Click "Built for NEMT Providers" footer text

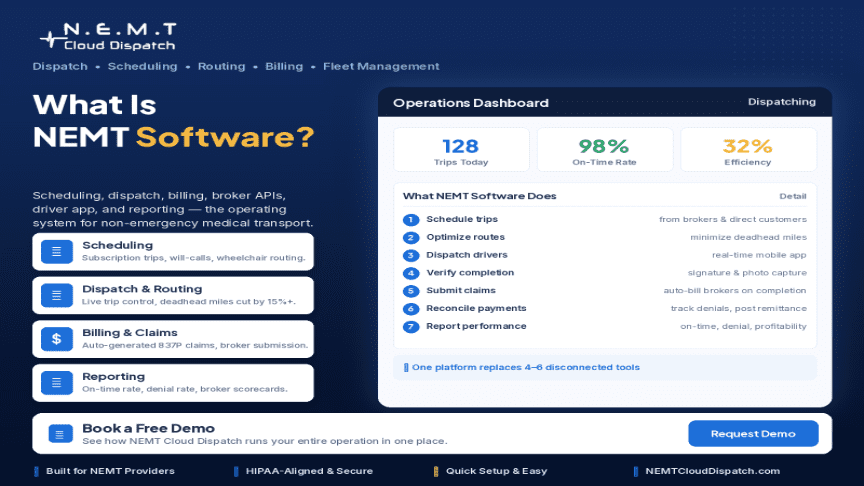click(x=110, y=471)
